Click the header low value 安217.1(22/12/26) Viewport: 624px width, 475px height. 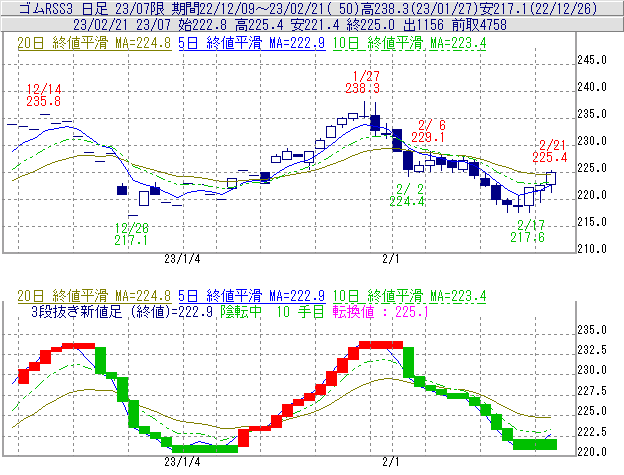click(538, 8)
